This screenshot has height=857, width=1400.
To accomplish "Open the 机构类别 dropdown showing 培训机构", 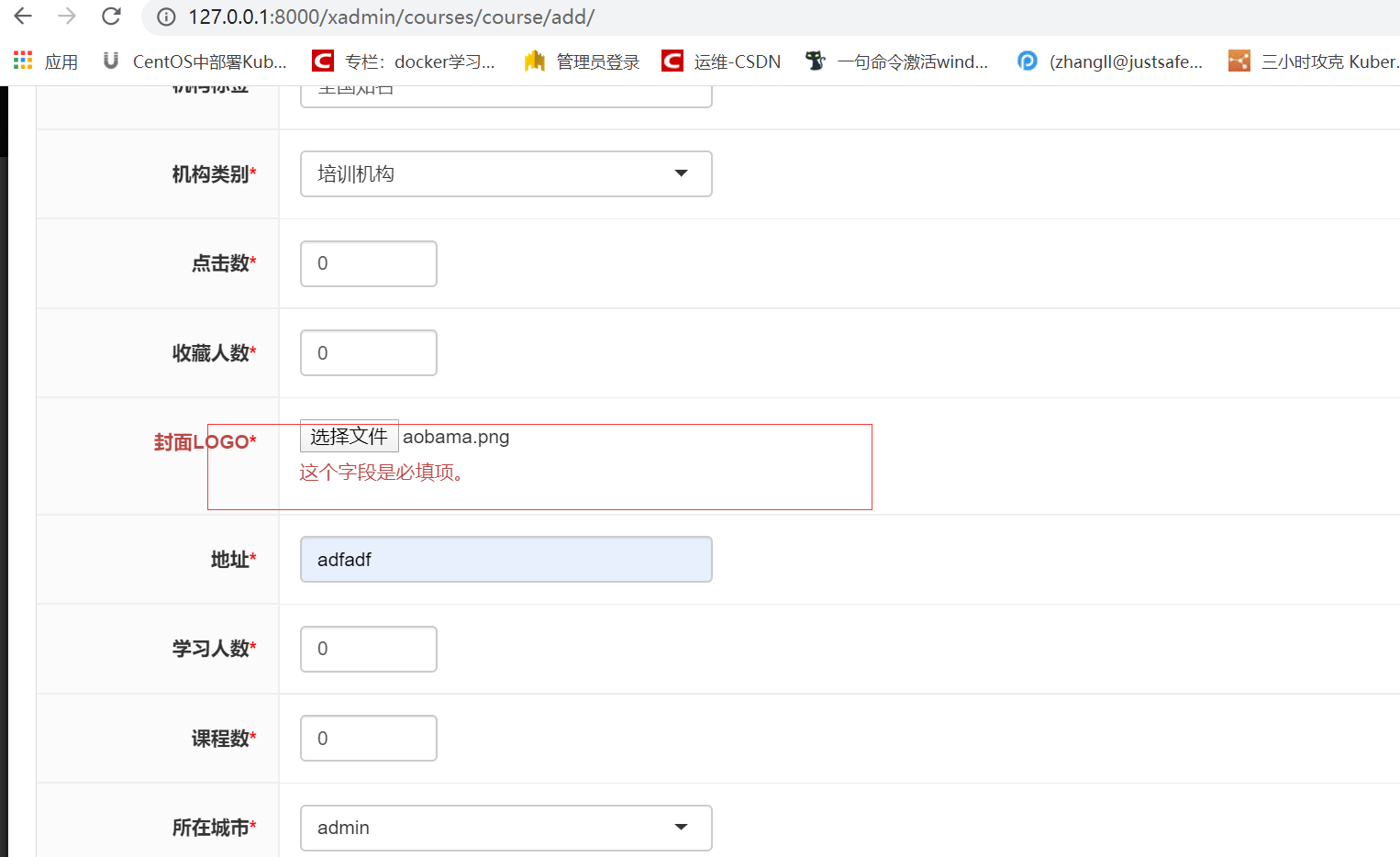I will click(x=506, y=173).
